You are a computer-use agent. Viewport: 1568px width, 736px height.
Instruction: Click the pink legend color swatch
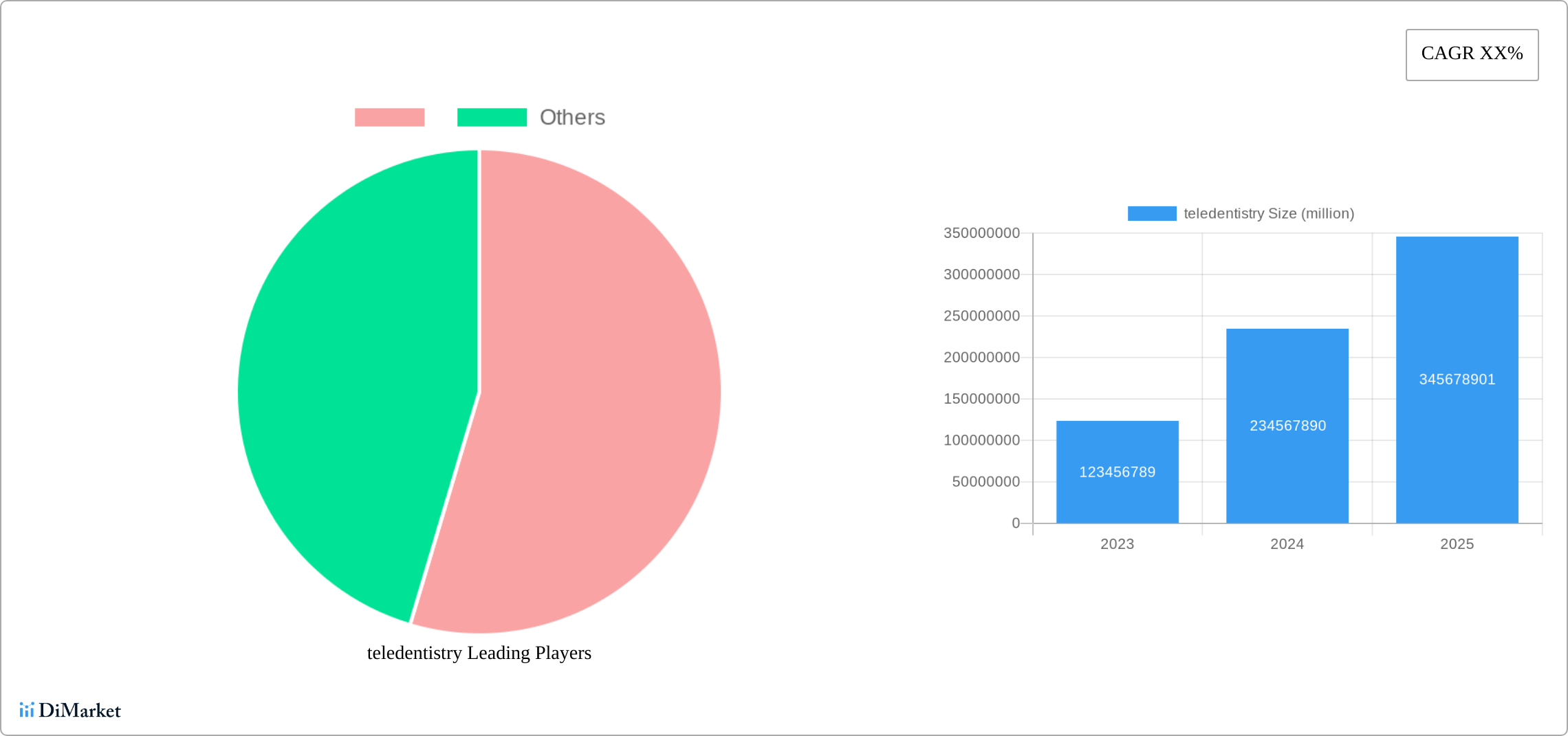tap(389, 118)
